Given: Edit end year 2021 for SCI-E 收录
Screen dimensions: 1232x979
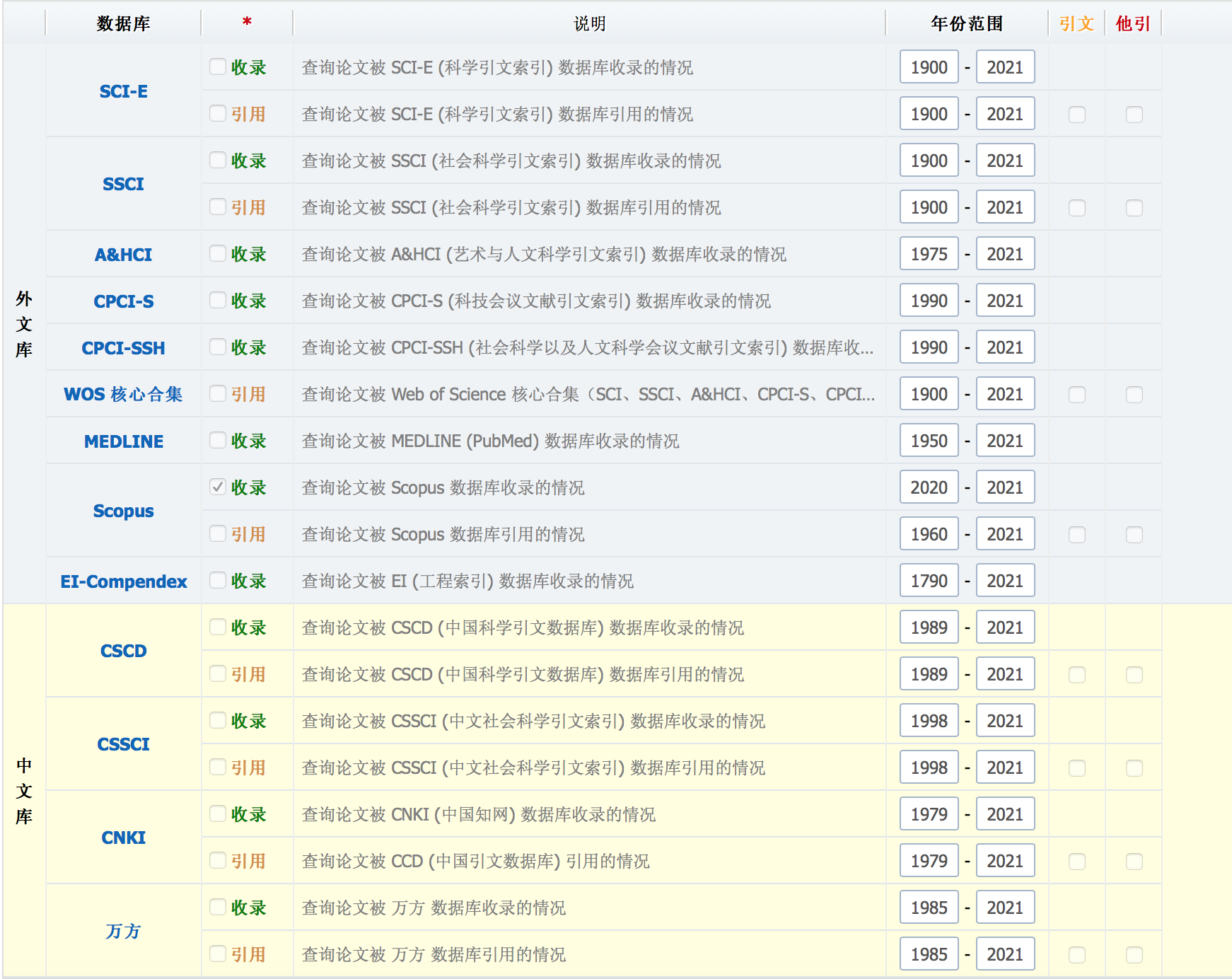Looking at the screenshot, I should (1006, 67).
